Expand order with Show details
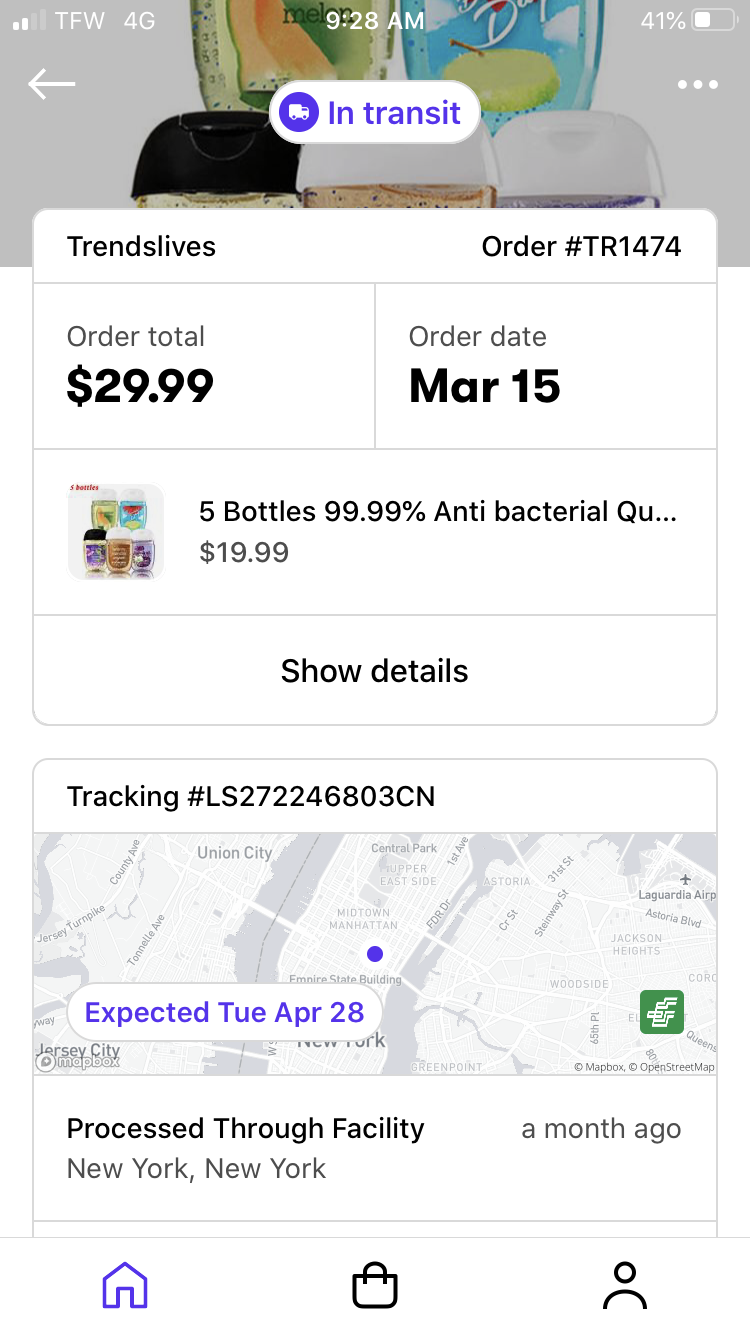Viewport: 750px width, 1334px height. pyautogui.click(x=375, y=670)
